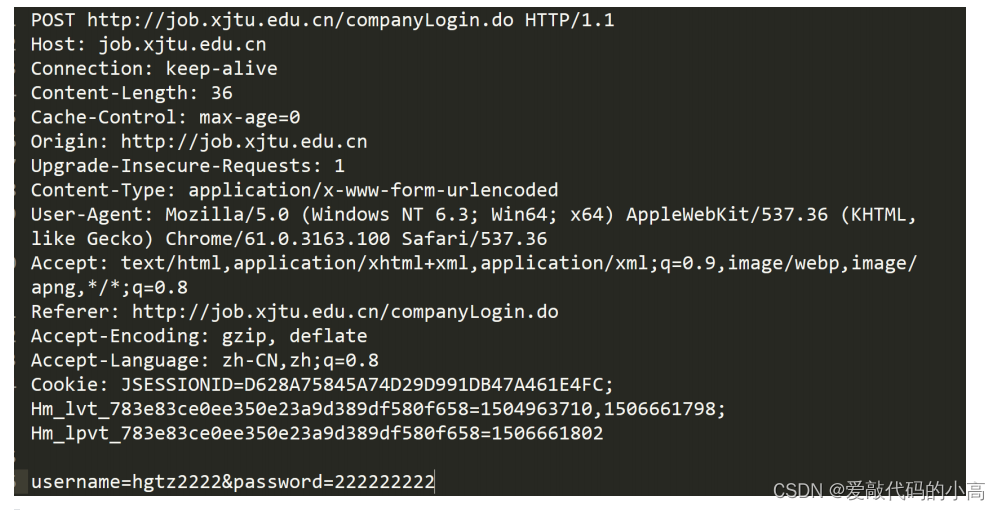Click the Host header value job.xjtu.edu.cn
The height and width of the screenshot is (510, 1000).
(x=182, y=45)
